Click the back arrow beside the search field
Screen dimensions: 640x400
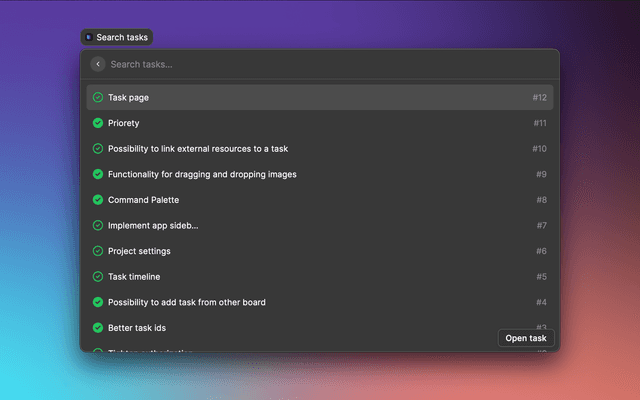(x=98, y=64)
